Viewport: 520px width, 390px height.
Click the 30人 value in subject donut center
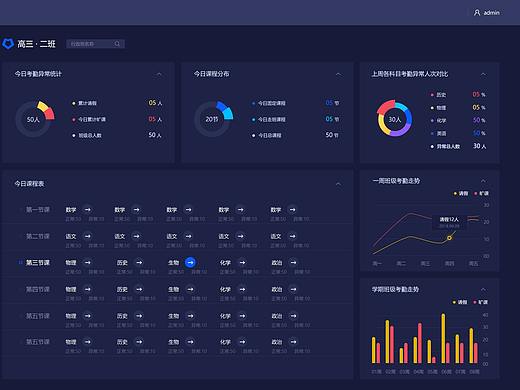click(395, 119)
